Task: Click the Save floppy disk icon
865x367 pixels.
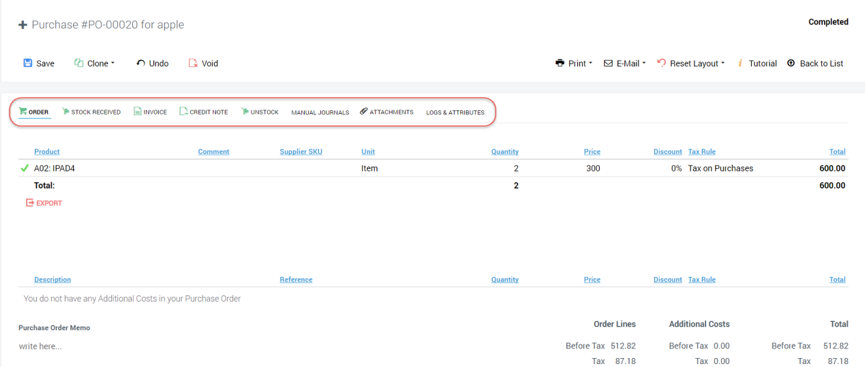Action: pyautogui.click(x=28, y=63)
